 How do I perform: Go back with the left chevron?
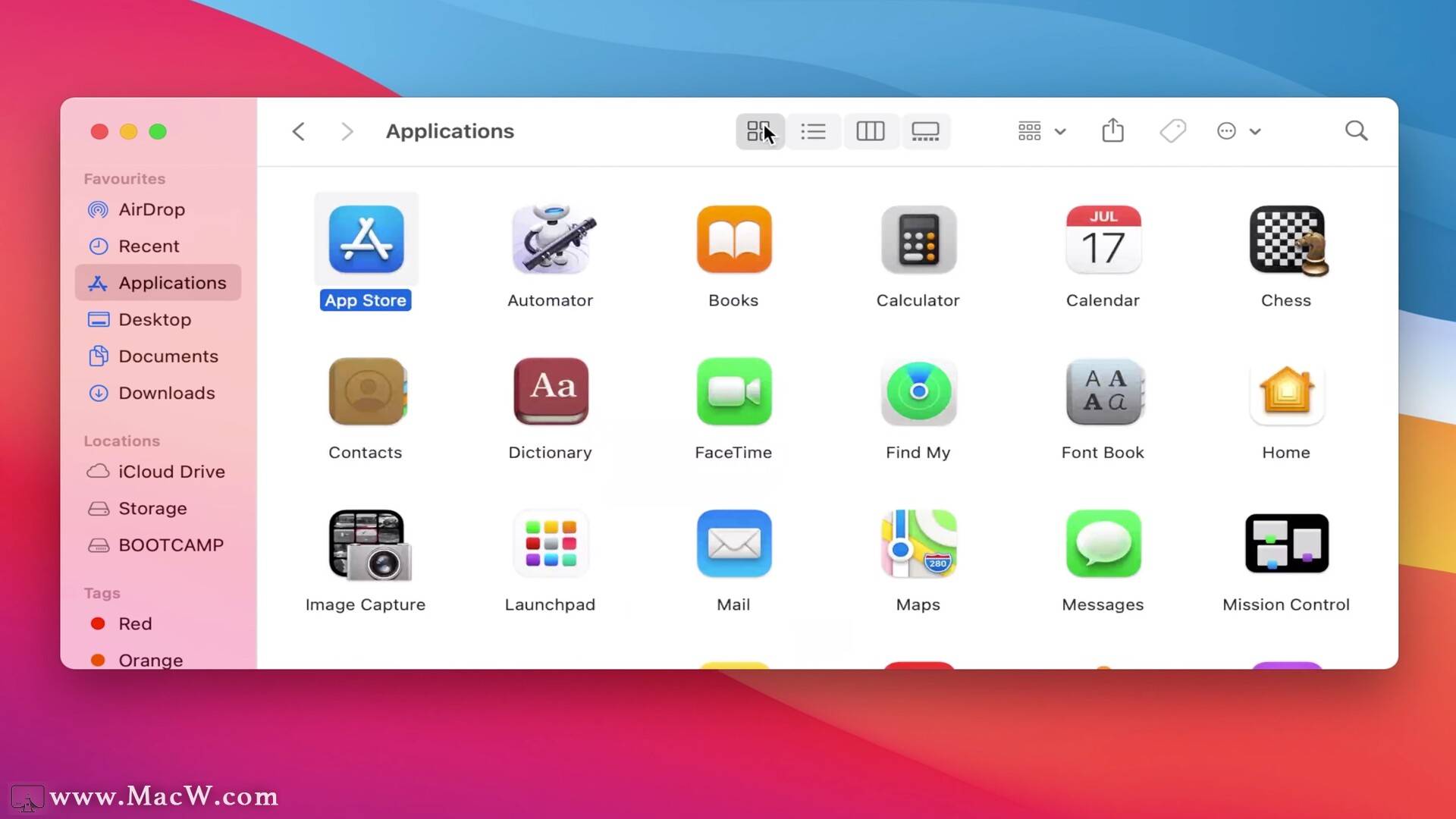coord(299,131)
